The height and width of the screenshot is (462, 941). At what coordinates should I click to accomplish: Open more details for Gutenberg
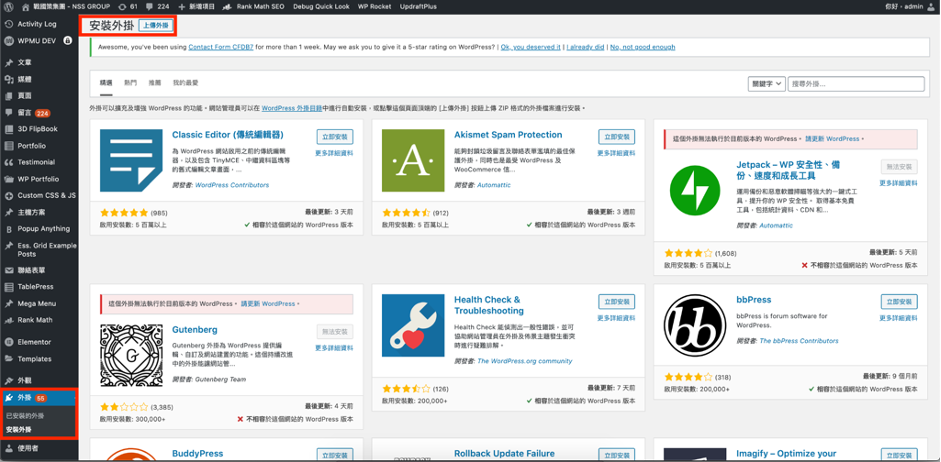pyautogui.click(x=334, y=348)
